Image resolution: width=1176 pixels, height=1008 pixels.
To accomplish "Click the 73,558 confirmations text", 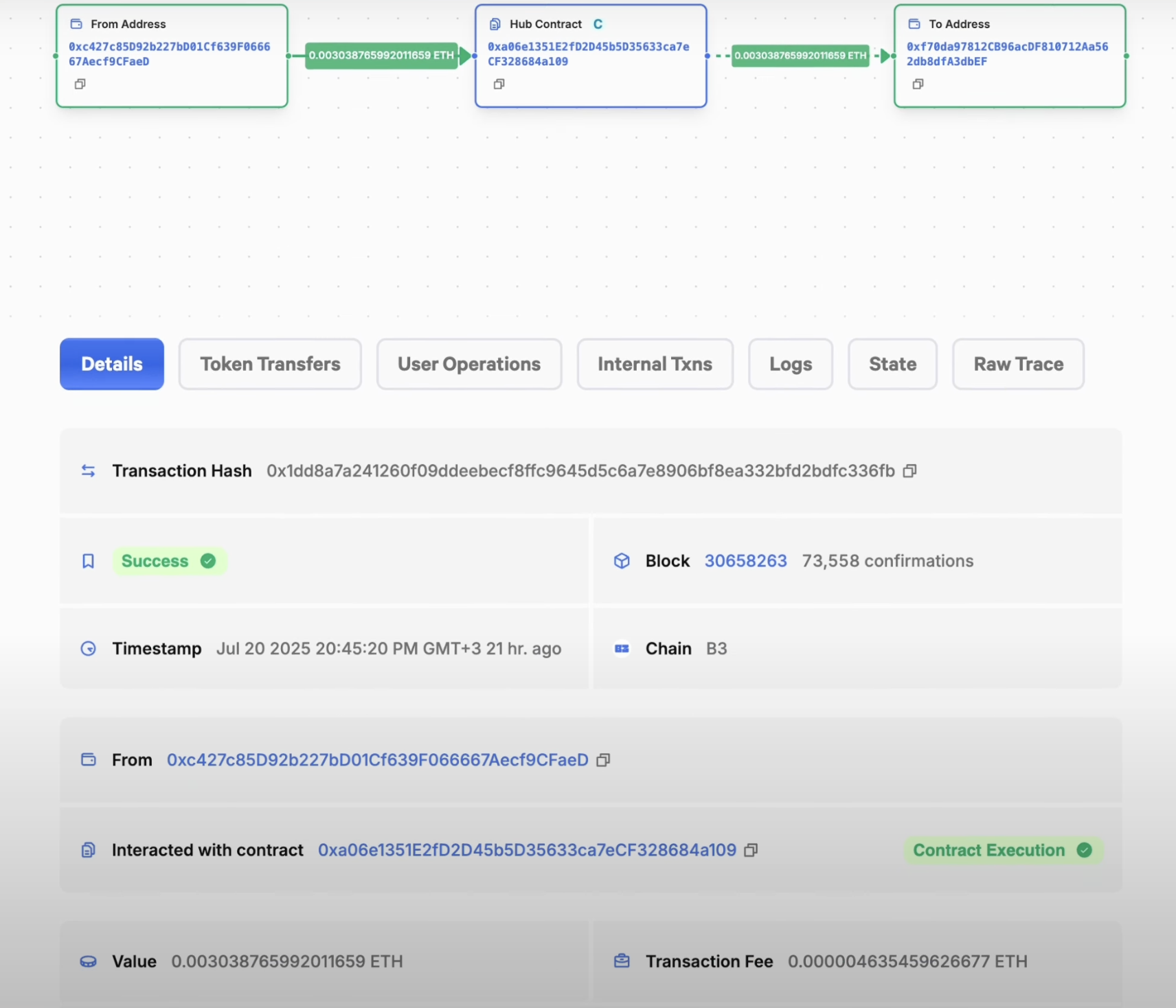I will pos(887,561).
